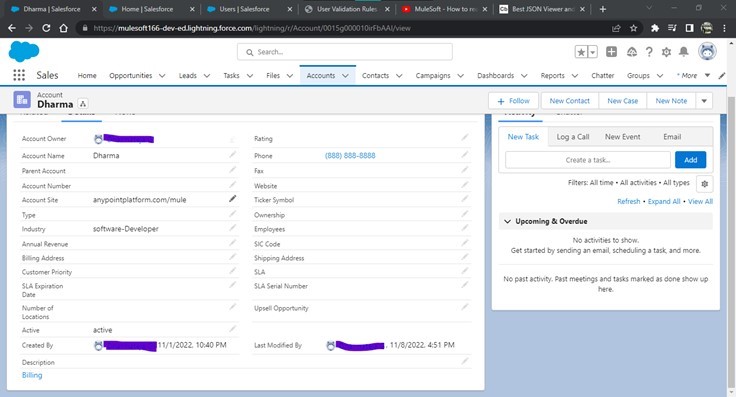Select the Email activity tab
Screen dimensions: 736x397
pos(672,137)
